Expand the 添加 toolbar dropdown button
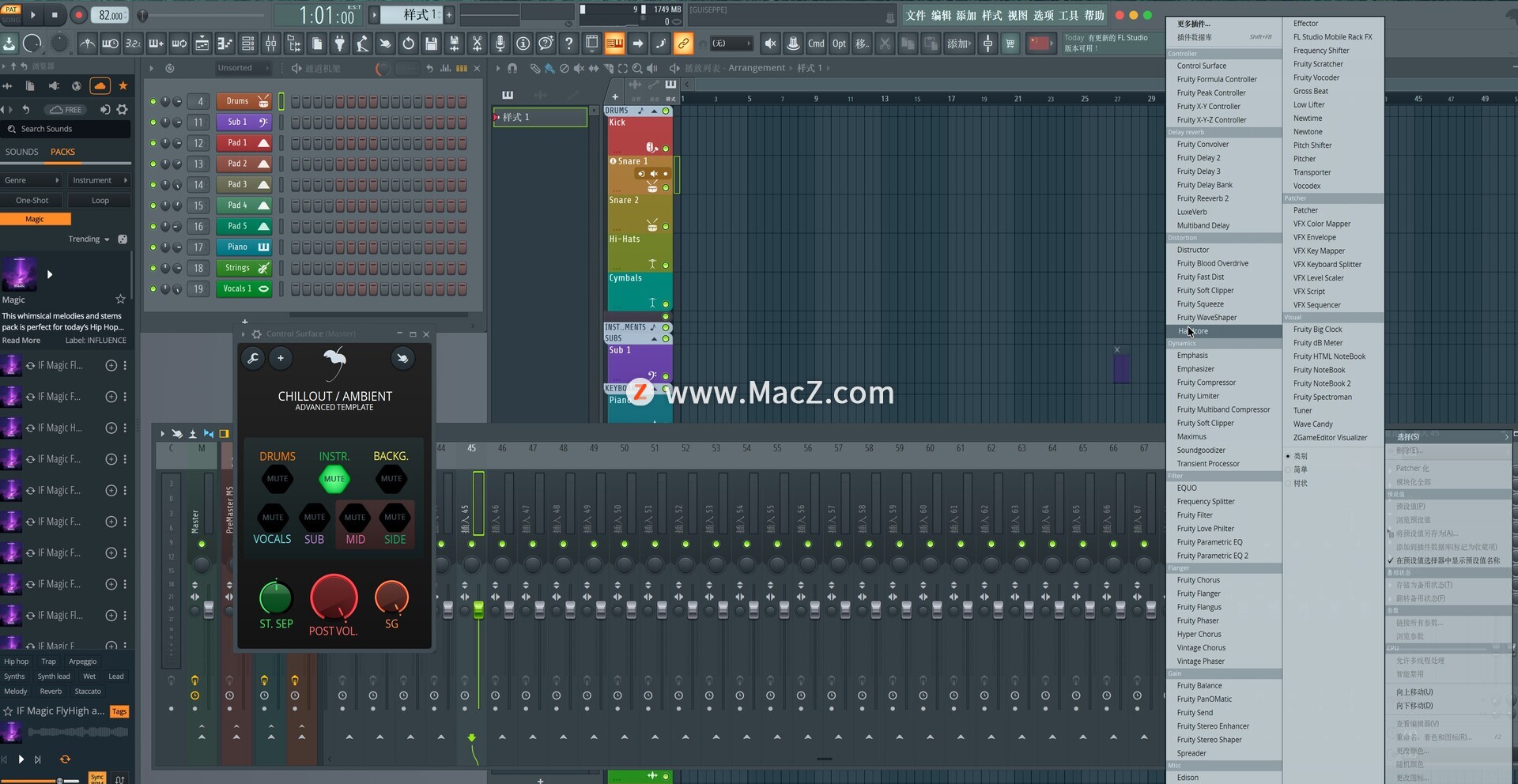 pos(959,43)
